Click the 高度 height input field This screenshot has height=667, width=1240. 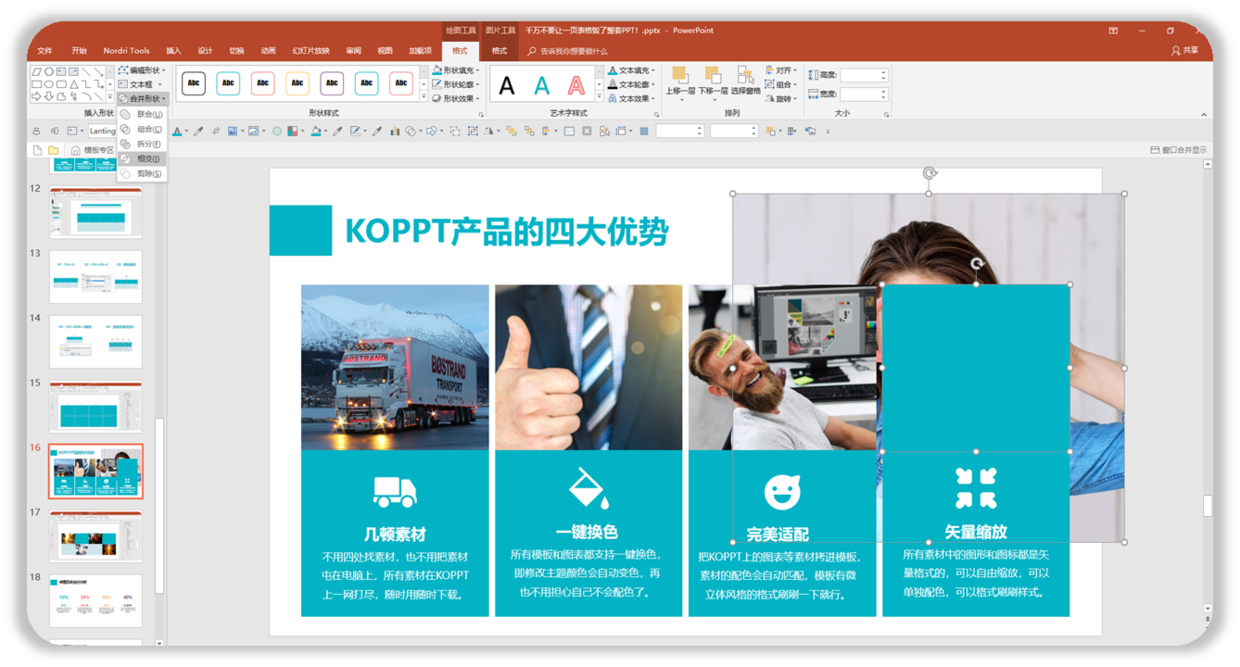click(x=863, y=75)
